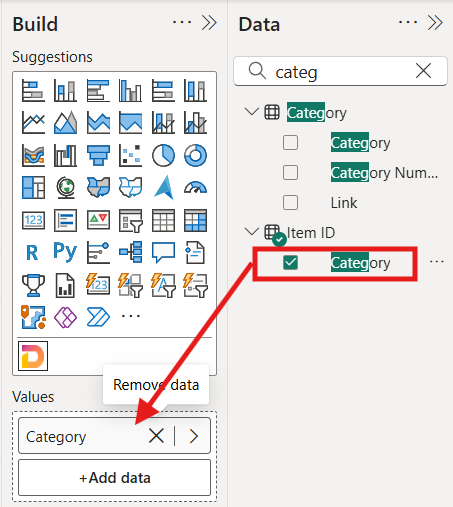Viewport: 453px width, 507px height.
Task: Select the R script visual
Action: pos(32,252)
